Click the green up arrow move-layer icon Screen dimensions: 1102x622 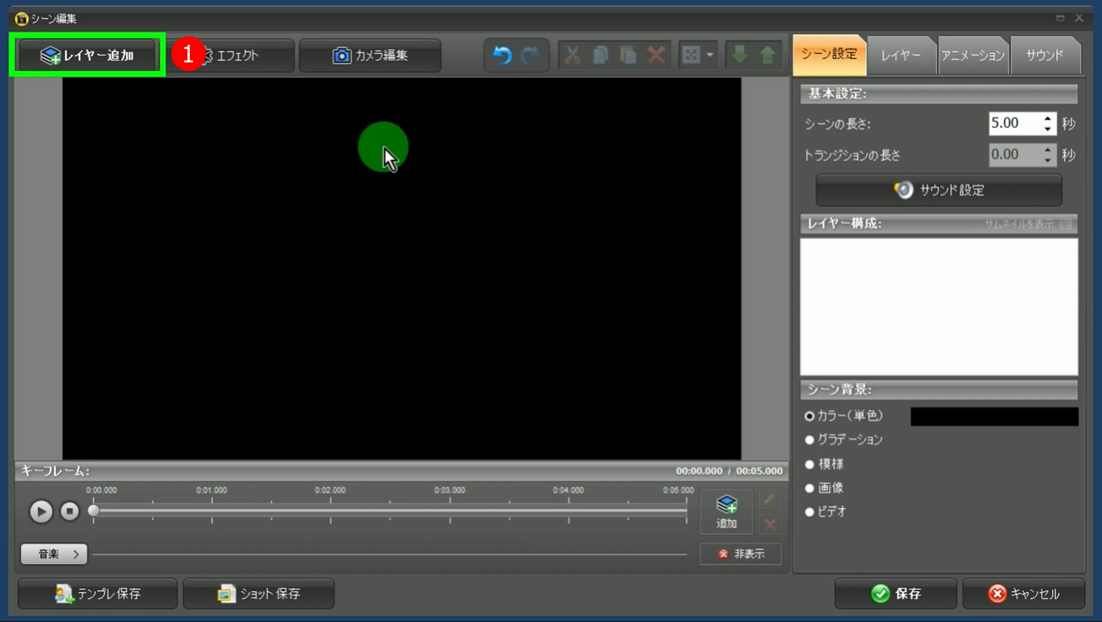767,55
